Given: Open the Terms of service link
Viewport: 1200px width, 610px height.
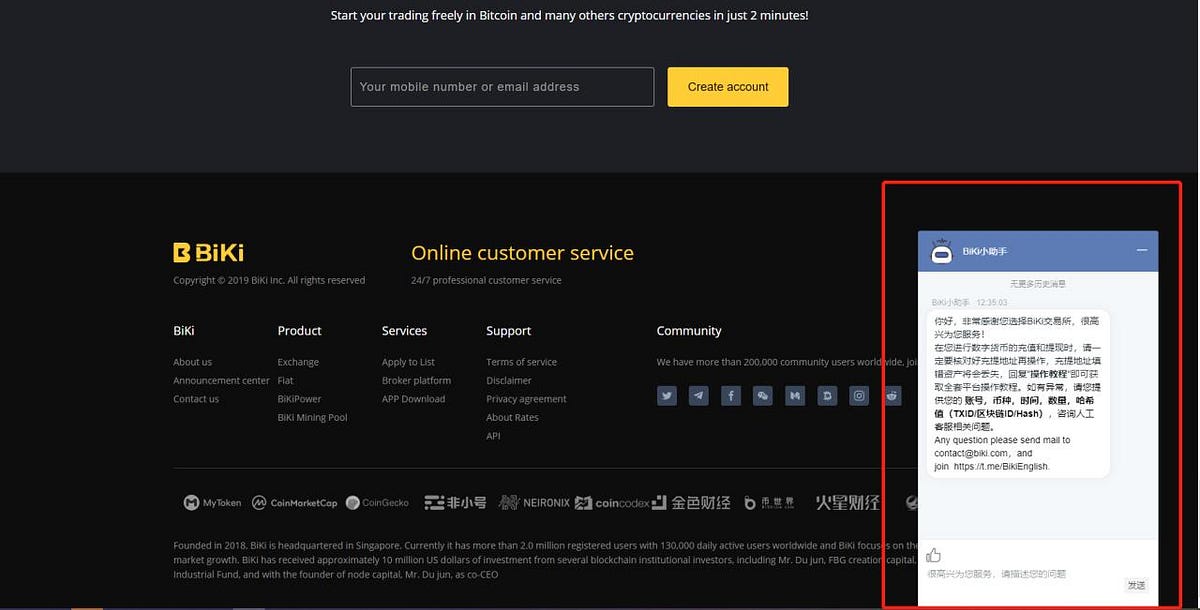Looking at the screenshot, I should tap(521, 362).
